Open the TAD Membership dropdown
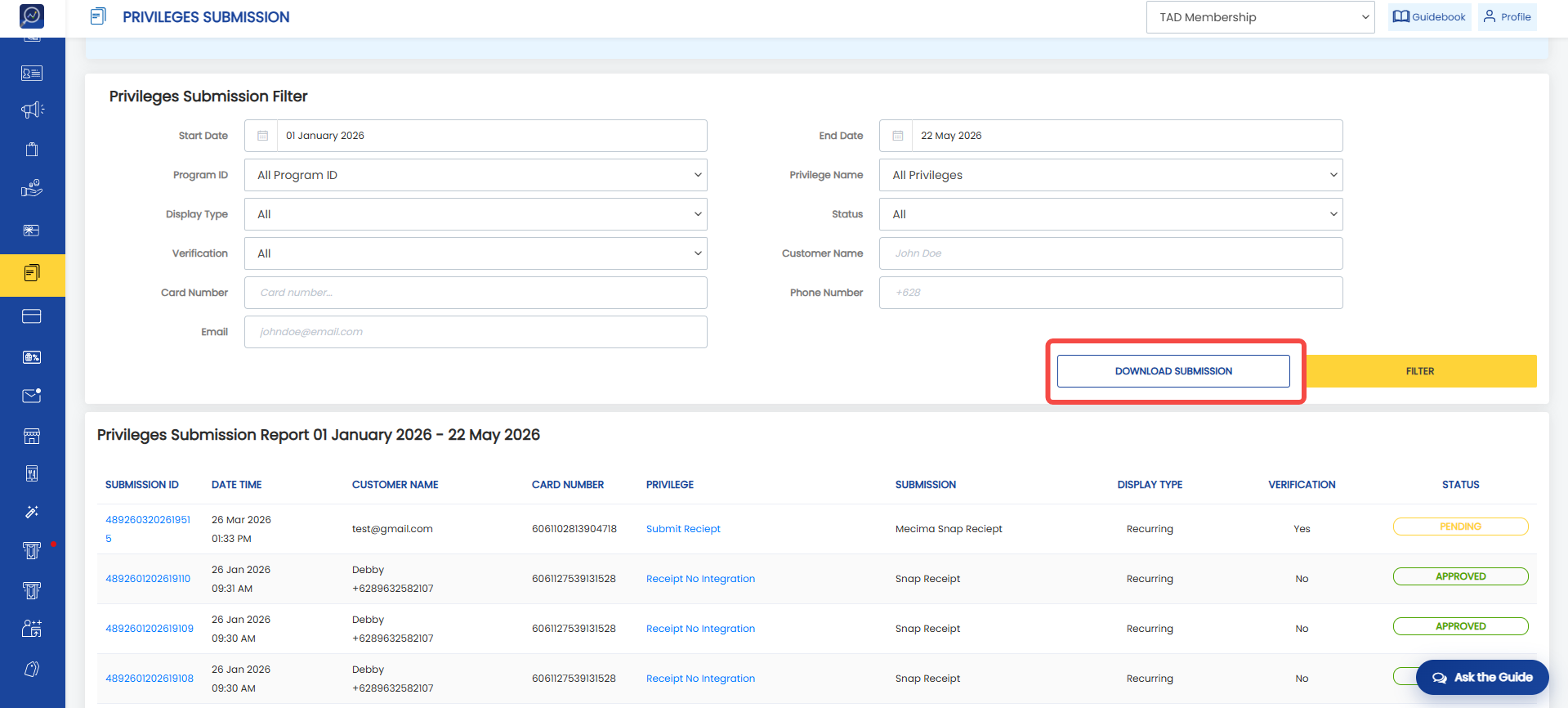The height and width of the screenshot is (708, 1568). 1261,17
